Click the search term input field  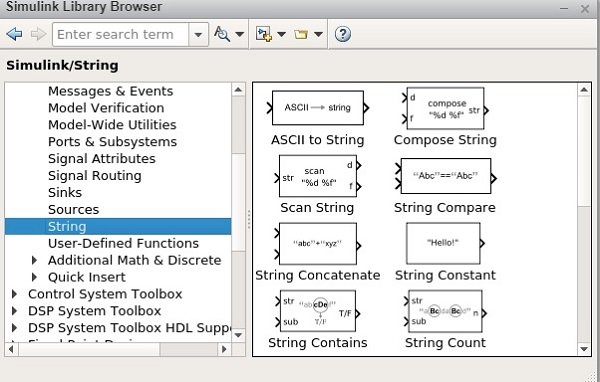[121, 34]
